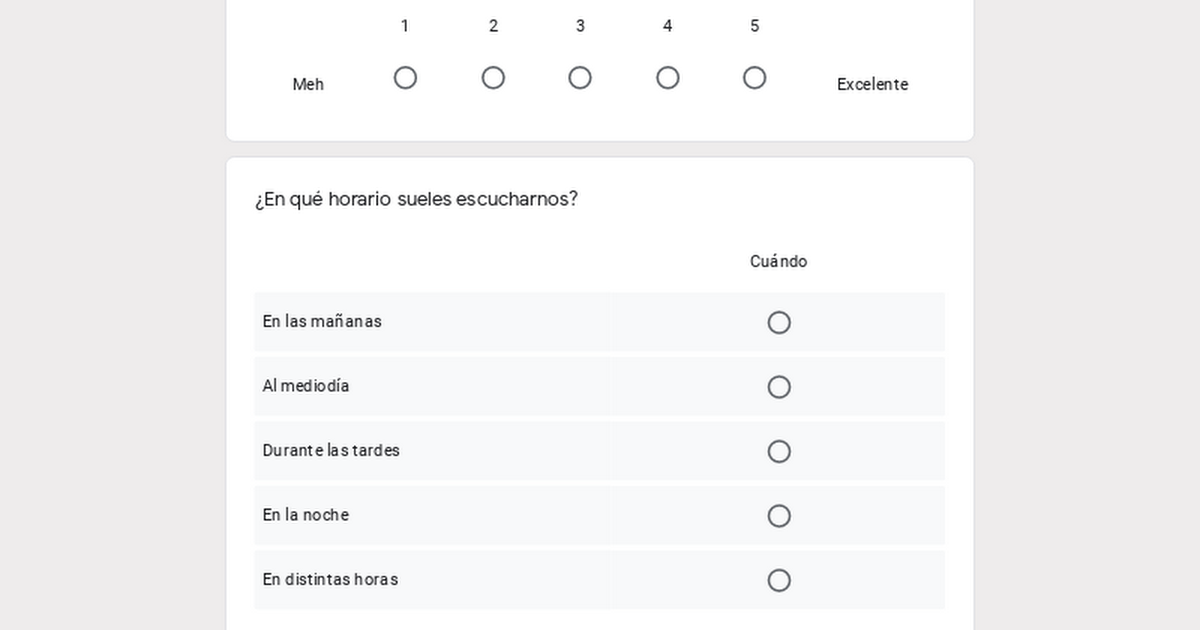Click the 'Al mediodía' row label text
Screen dimensions: 1200x630
(x=306, y=386)
